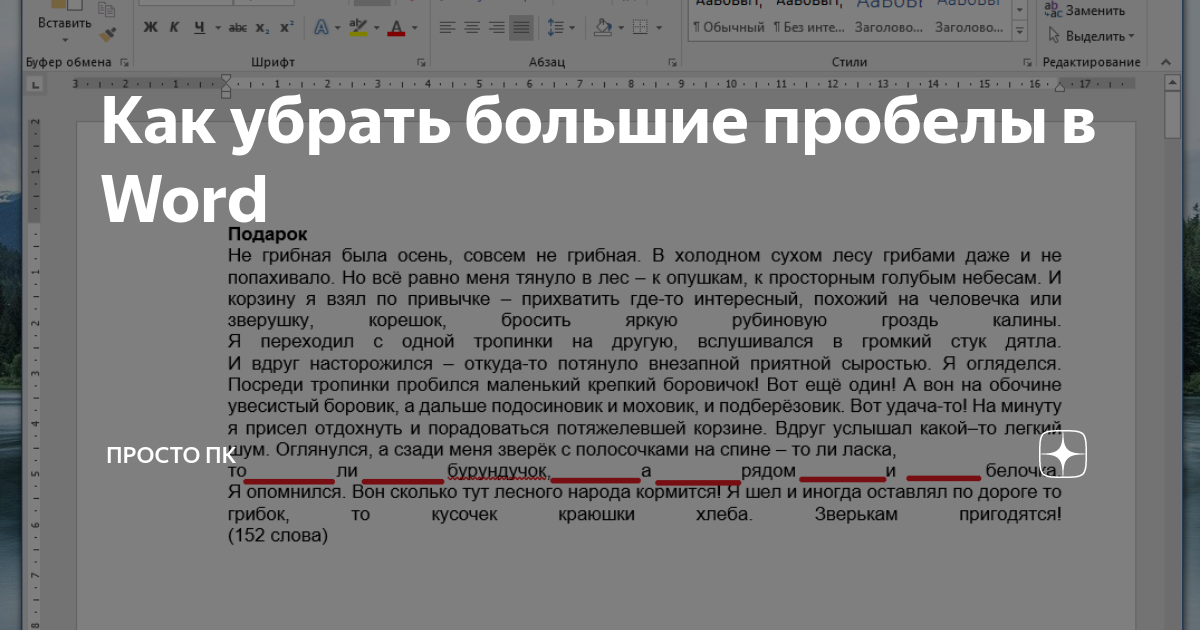Open the Вставить paste options arrow
Image resolution: width=1200 pixels, height=630 pixels.
[65, 40]
